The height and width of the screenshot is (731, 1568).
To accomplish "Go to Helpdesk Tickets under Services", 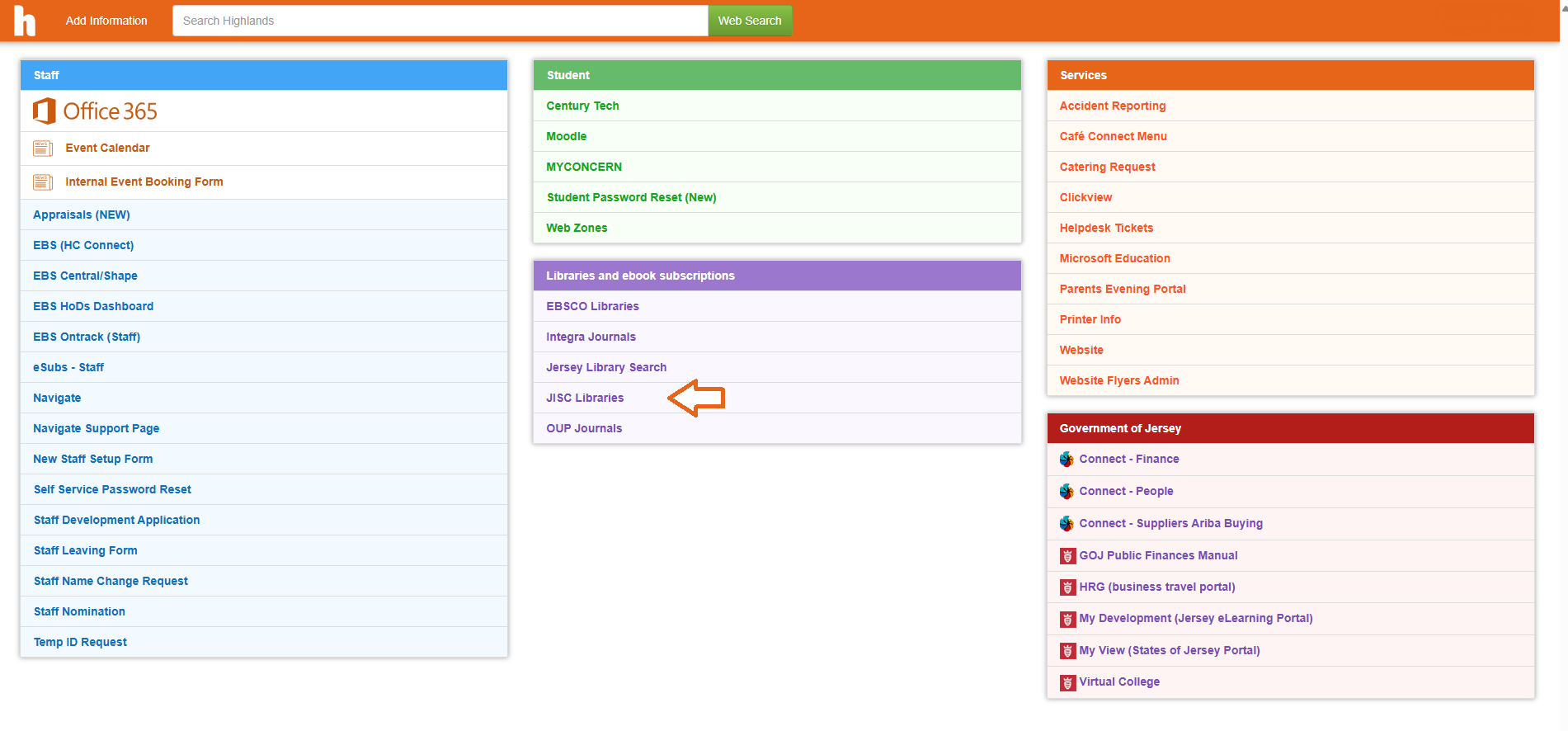I will 1106,228.
